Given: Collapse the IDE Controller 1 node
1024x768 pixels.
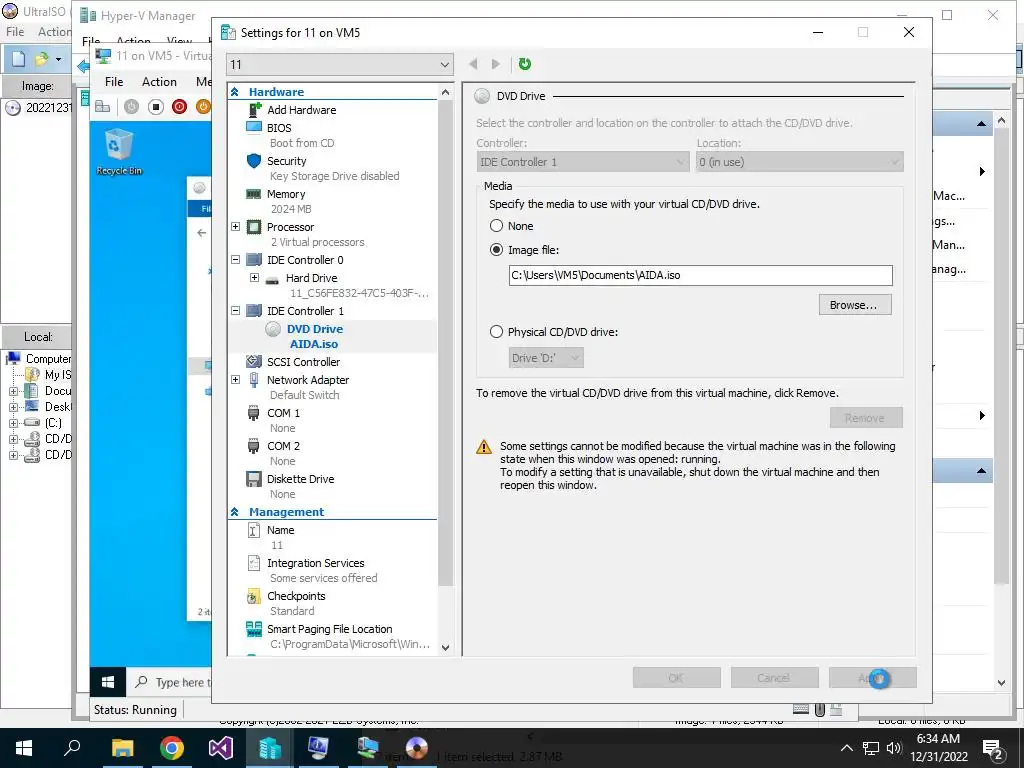Looking at the screenshot, I should coord(236,311).
